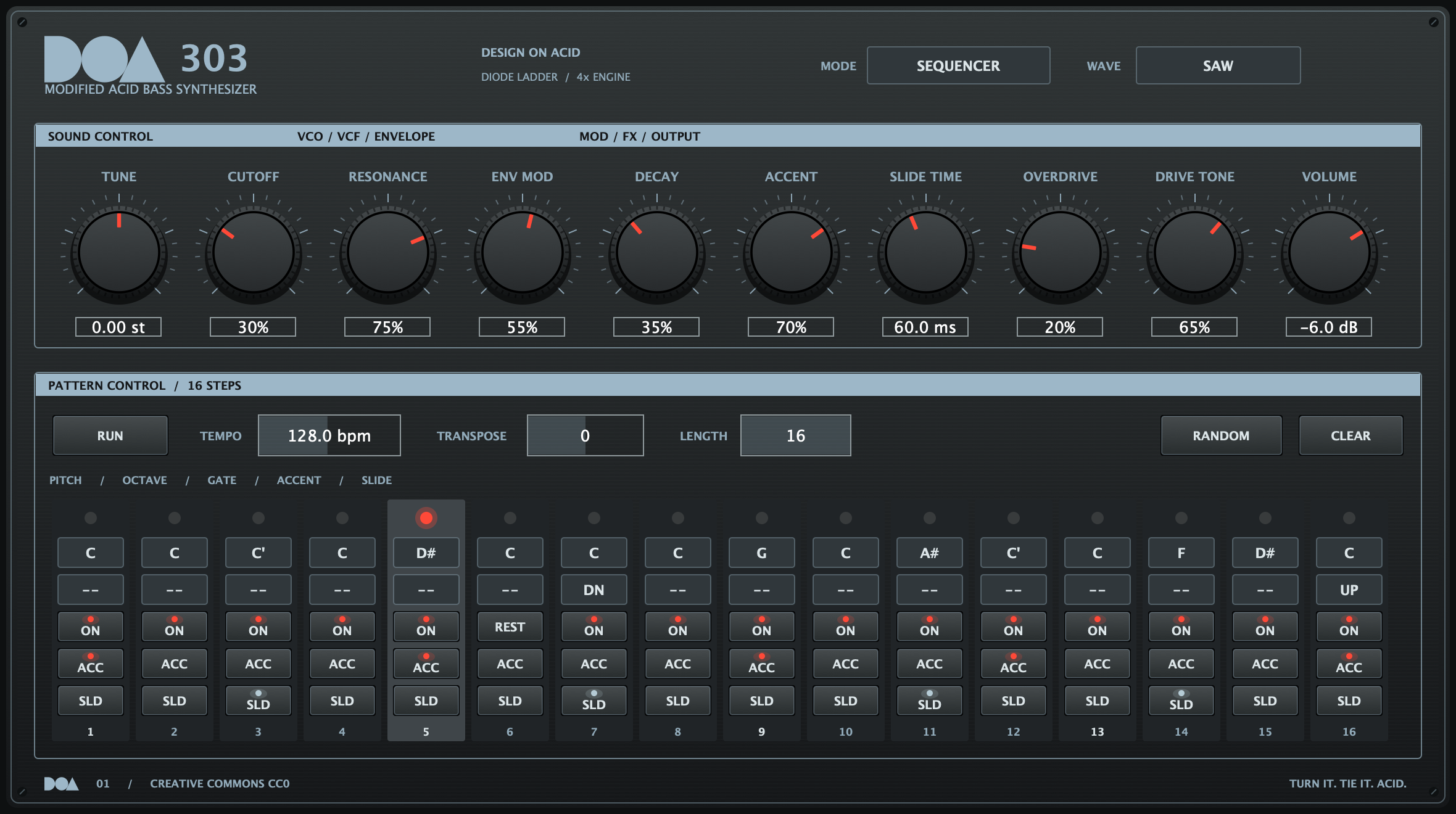
Task: Start the sequencer with the RUN button
Action: [110, 435]
